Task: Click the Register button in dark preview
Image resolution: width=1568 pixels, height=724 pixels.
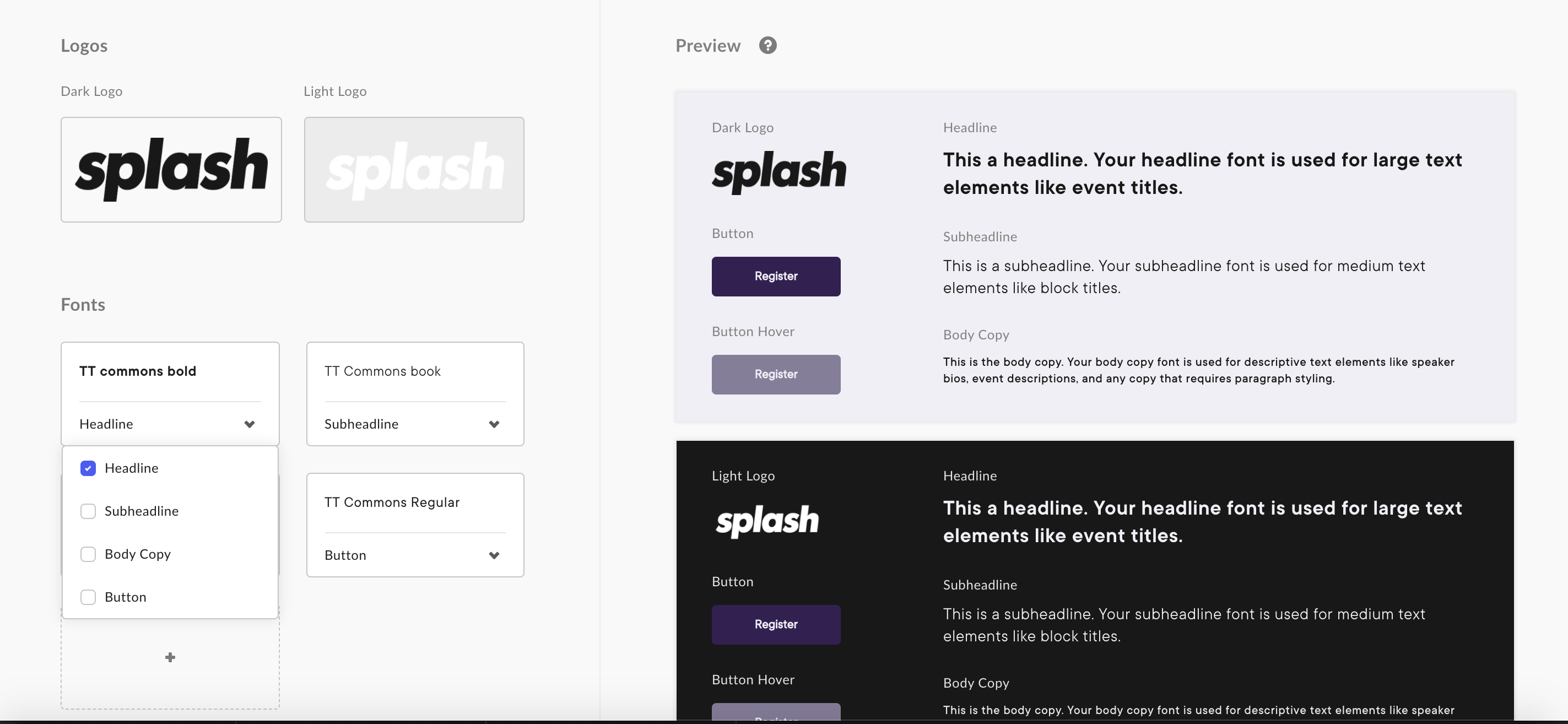Action: pyautogui.click(x=776, y=625)
